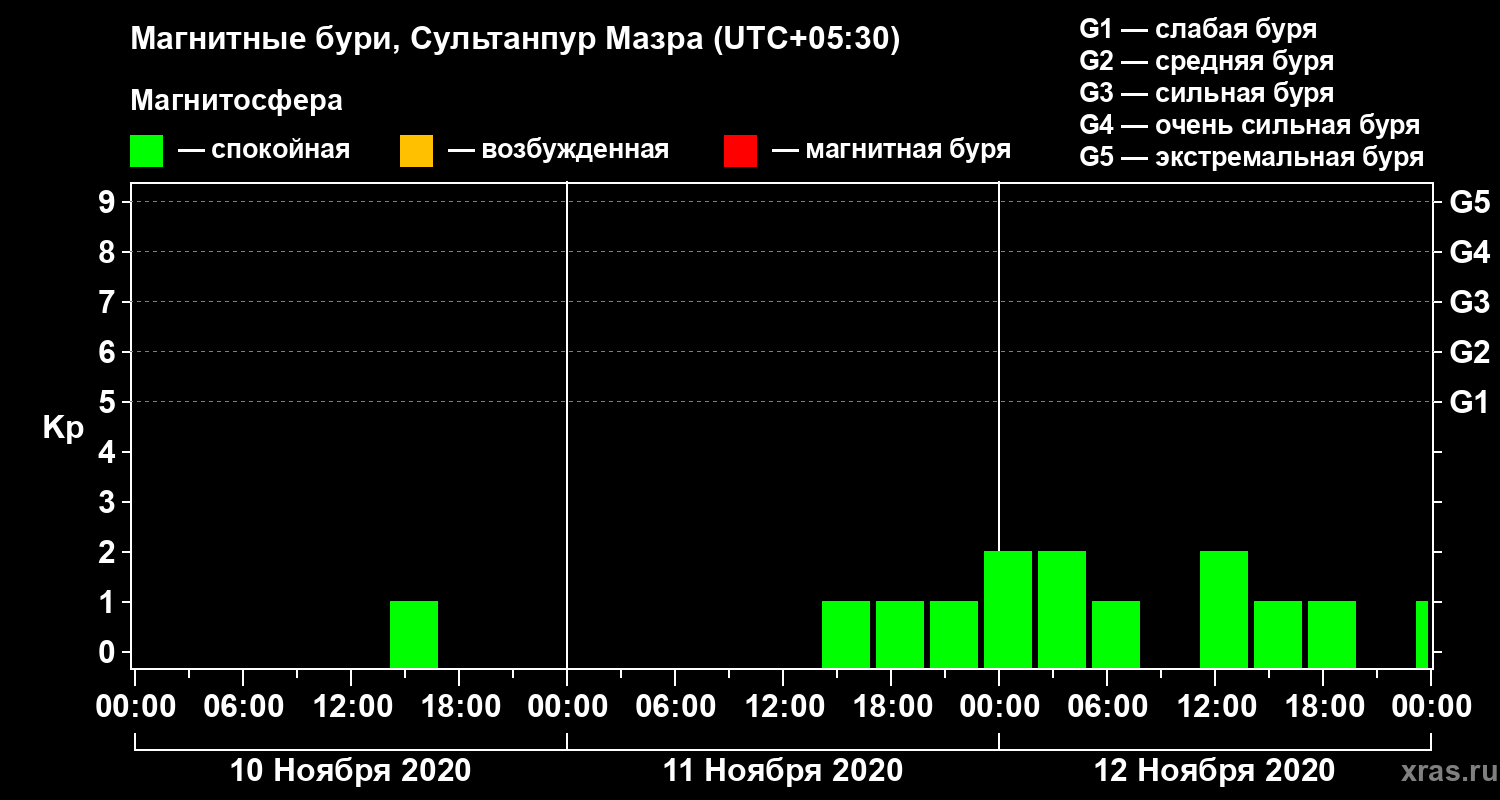Viewport: 1500px width, 800px height.
Task: Click the red 'магнитная буря' legend swatch
Action: (740, 150)
